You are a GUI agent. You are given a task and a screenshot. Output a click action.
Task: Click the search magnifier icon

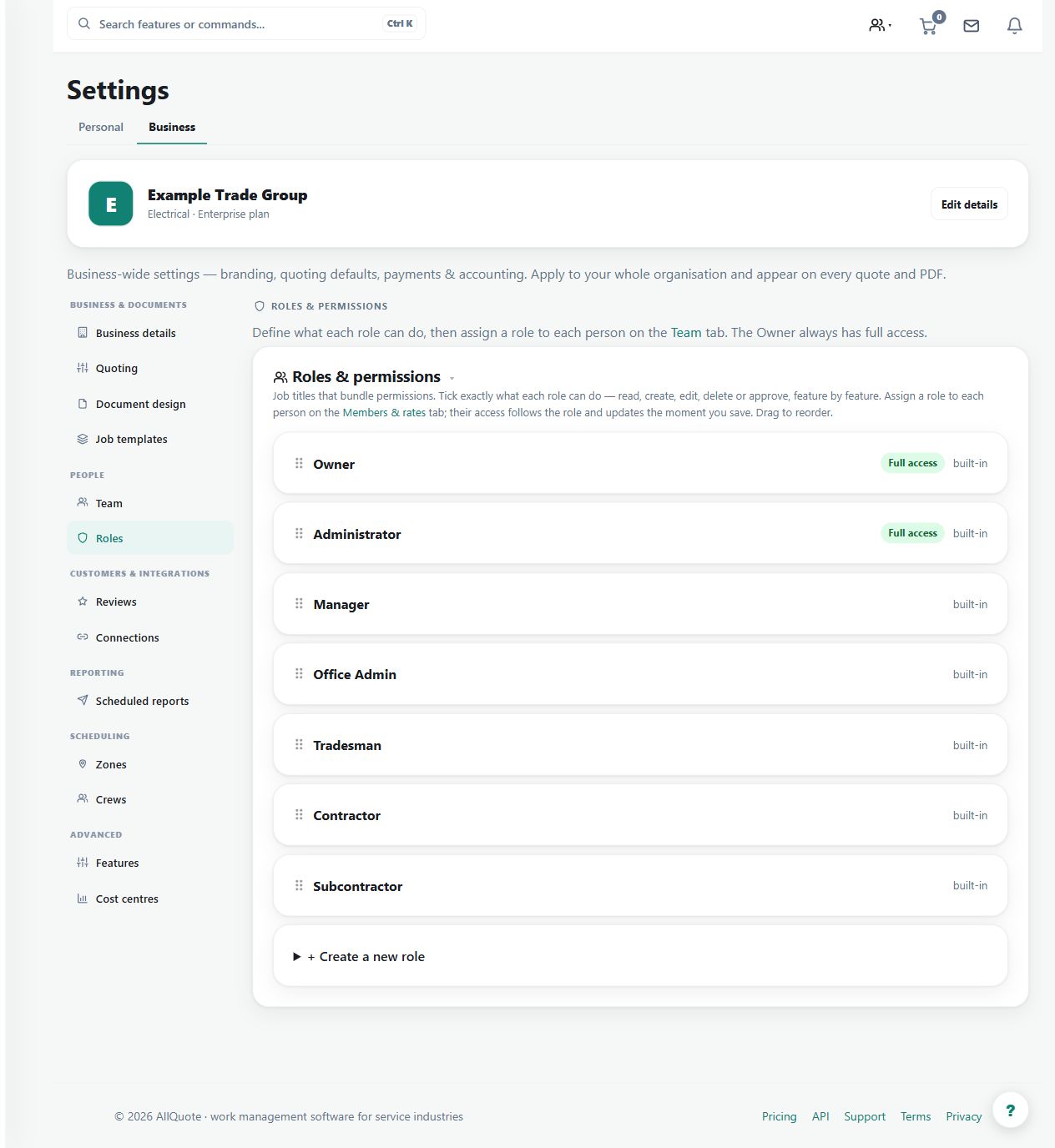click(84, 23)
